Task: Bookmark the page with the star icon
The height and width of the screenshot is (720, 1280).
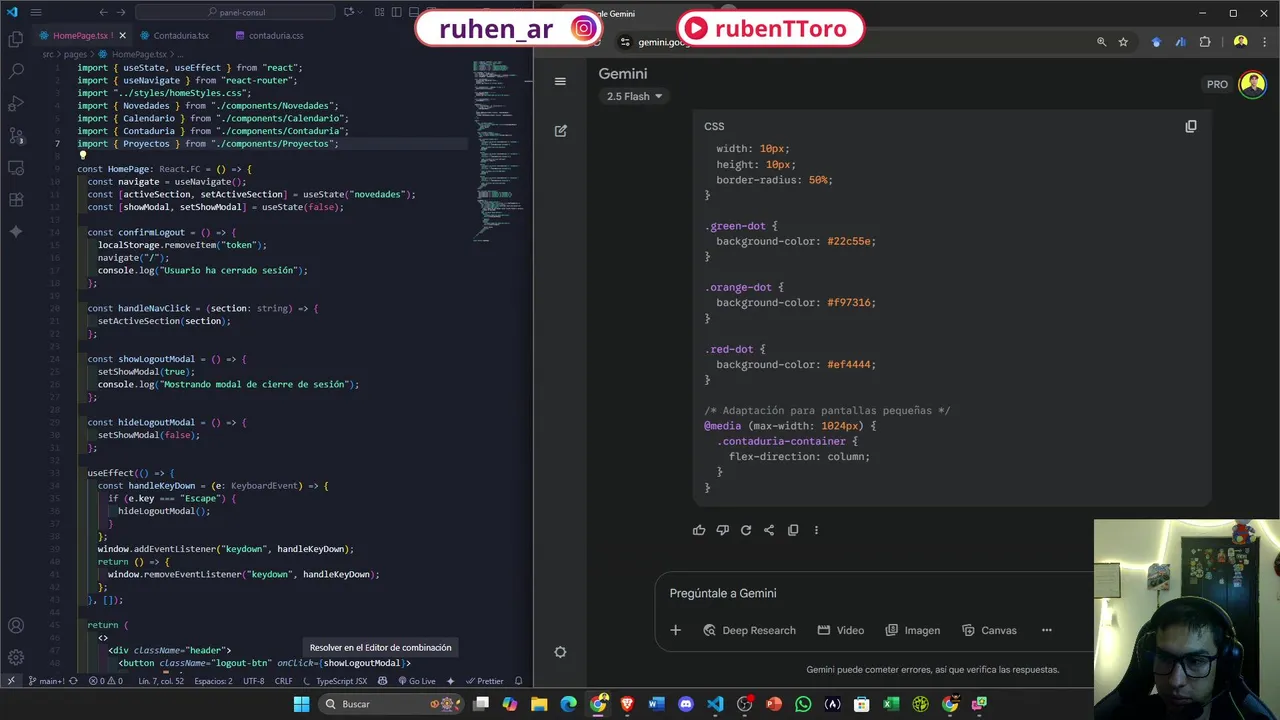Action: (x=1123, y=42)
